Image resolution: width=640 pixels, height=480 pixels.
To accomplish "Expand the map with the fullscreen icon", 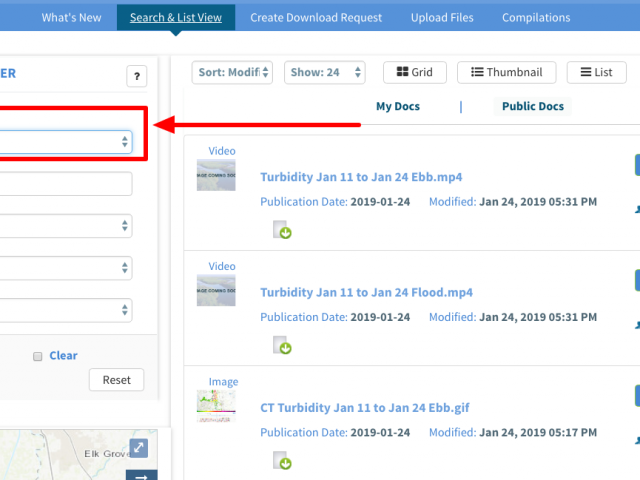I will point(138,449).
